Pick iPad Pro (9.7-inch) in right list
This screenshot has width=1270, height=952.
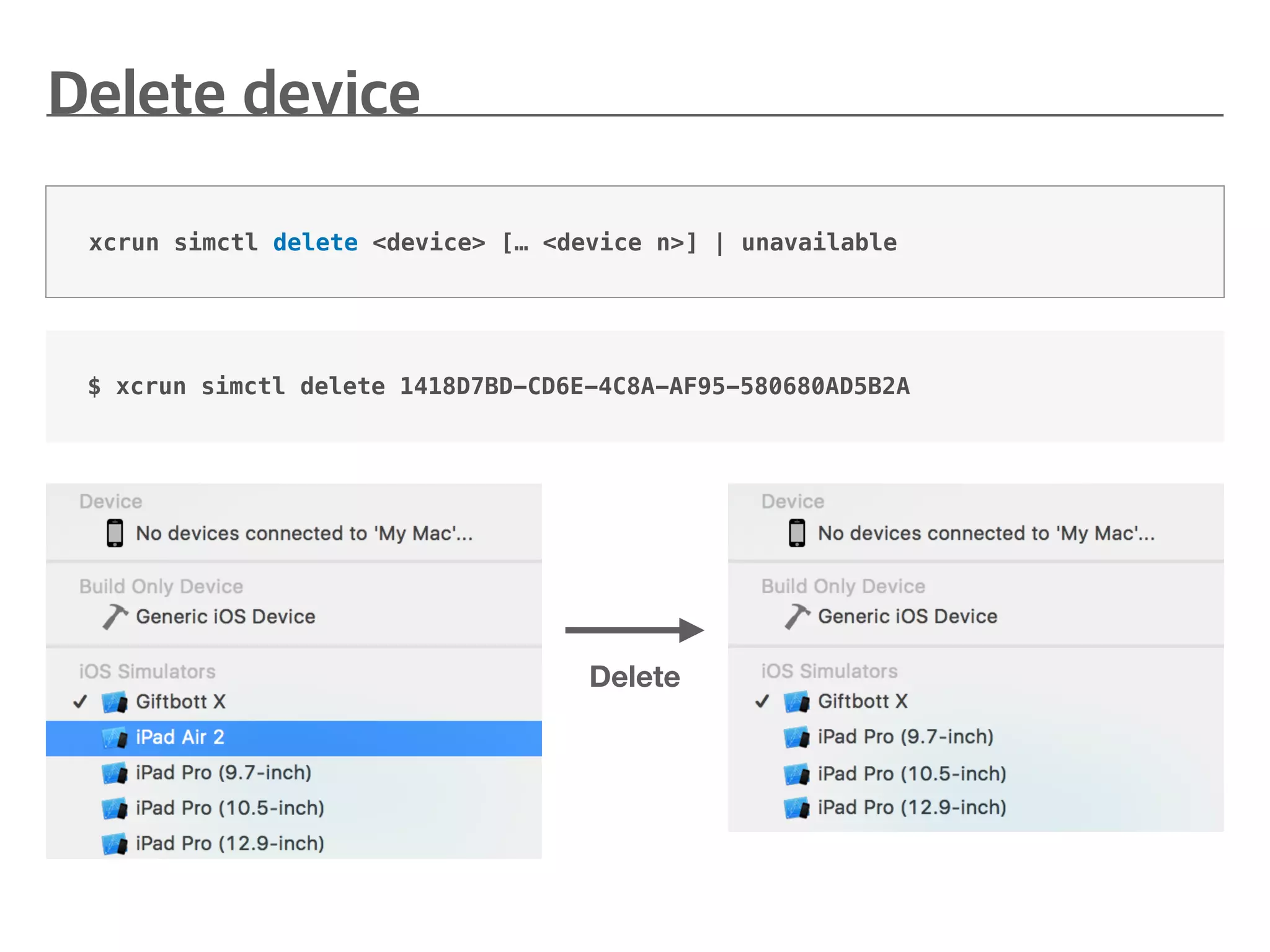905,737
